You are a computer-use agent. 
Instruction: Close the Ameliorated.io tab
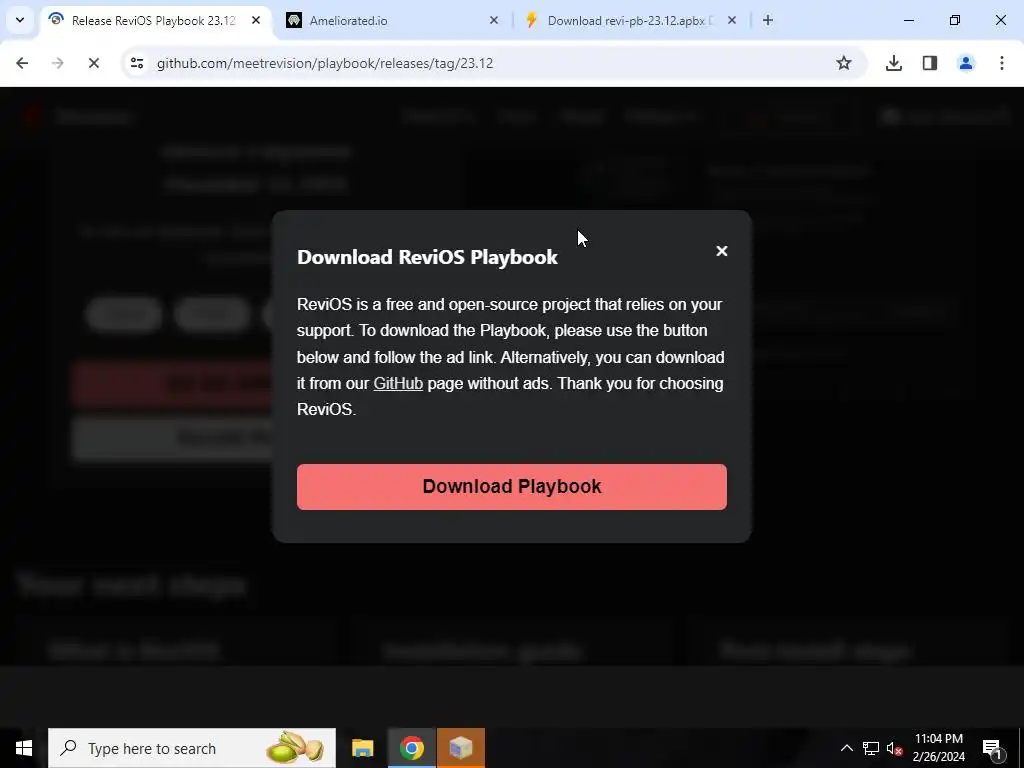[494, 20]
